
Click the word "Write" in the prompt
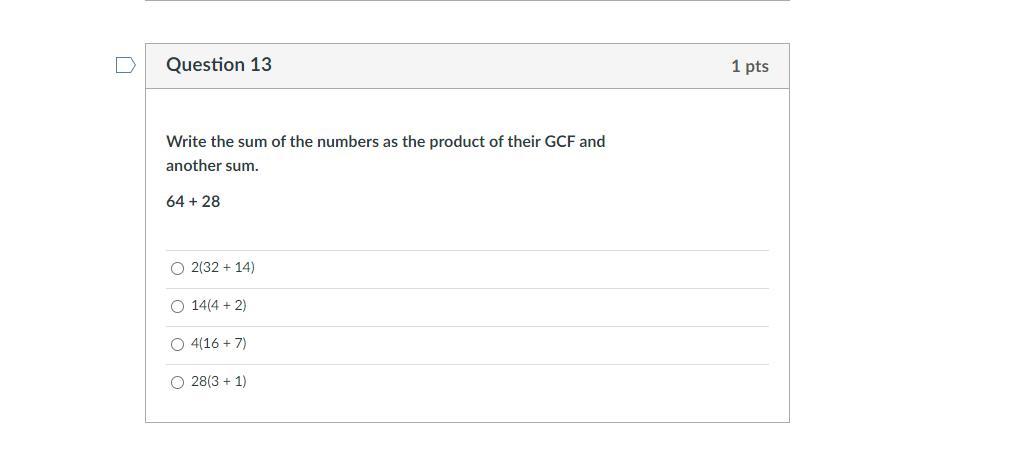click(x=186, y=142)
